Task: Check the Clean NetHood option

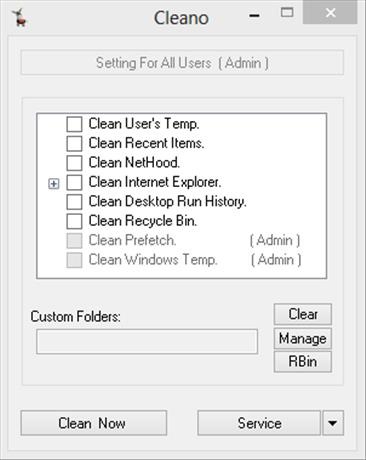Action: [74, 163]
